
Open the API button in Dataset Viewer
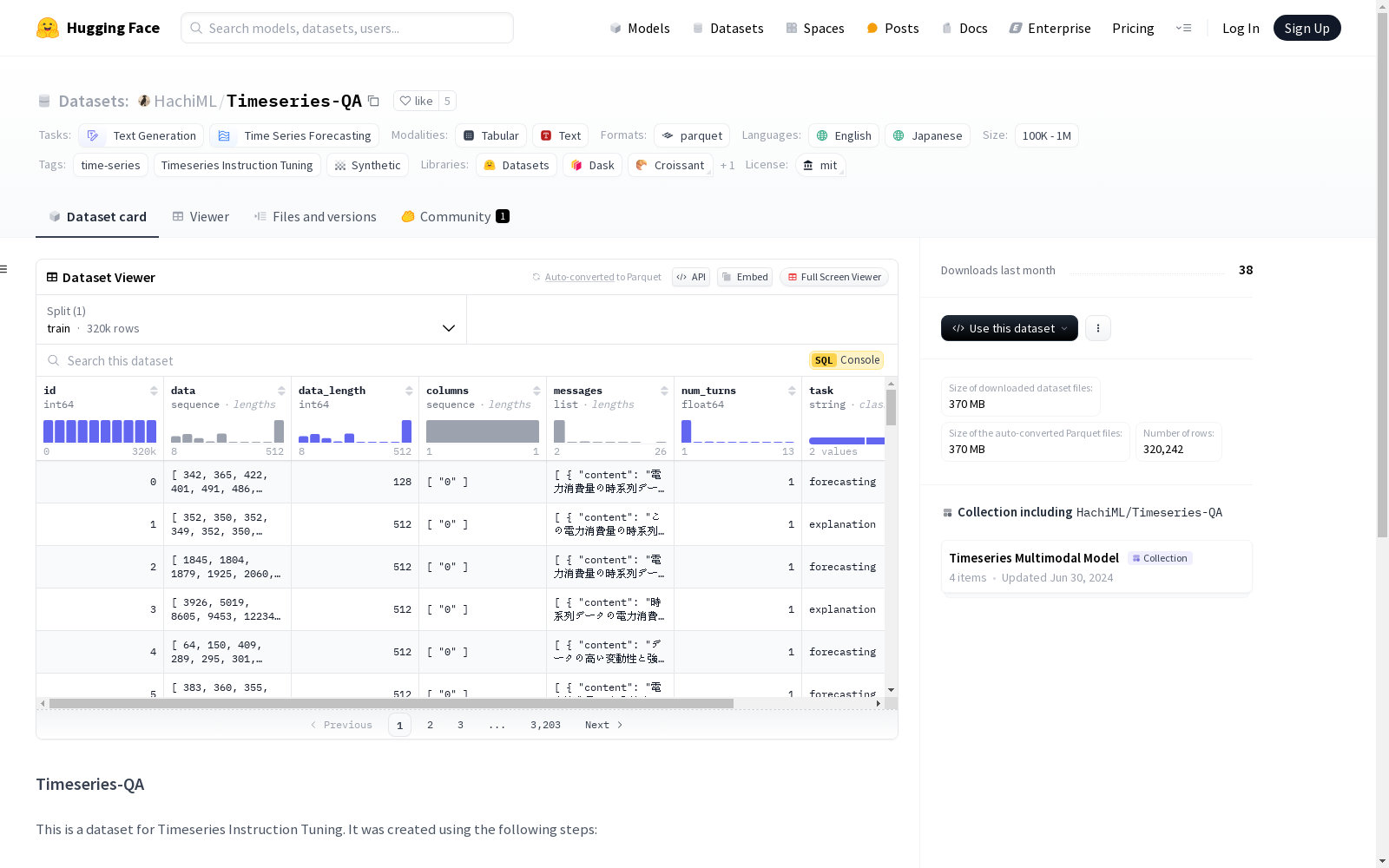click(691, 277)
